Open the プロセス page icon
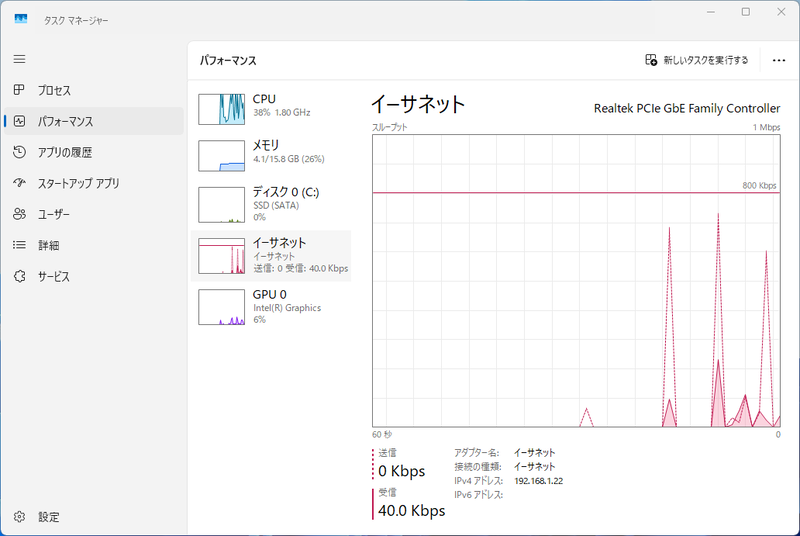 (19, 90)
